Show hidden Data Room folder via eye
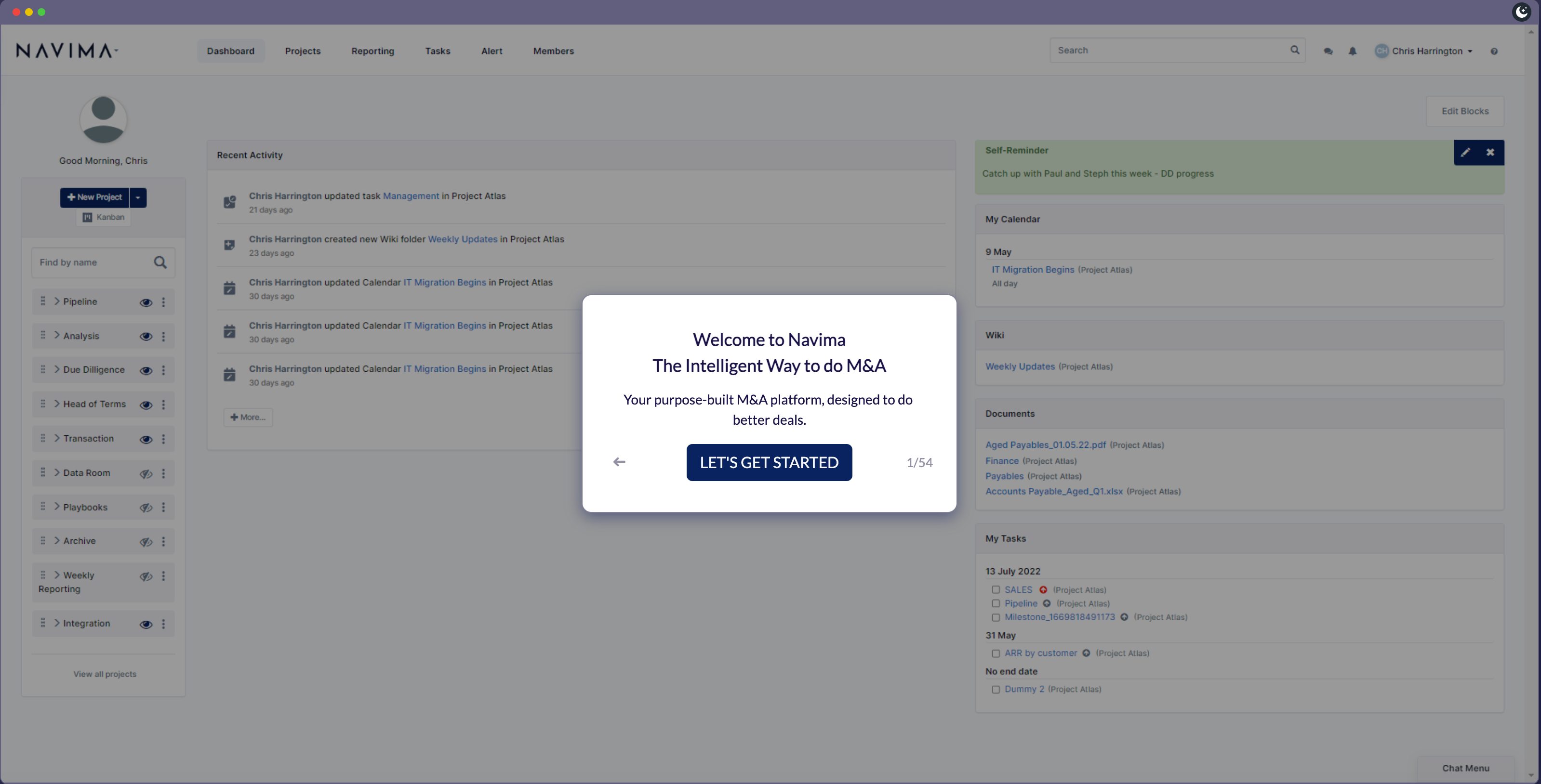The height and width of the screenshot is (784, 1541). [x=146, y=474]
